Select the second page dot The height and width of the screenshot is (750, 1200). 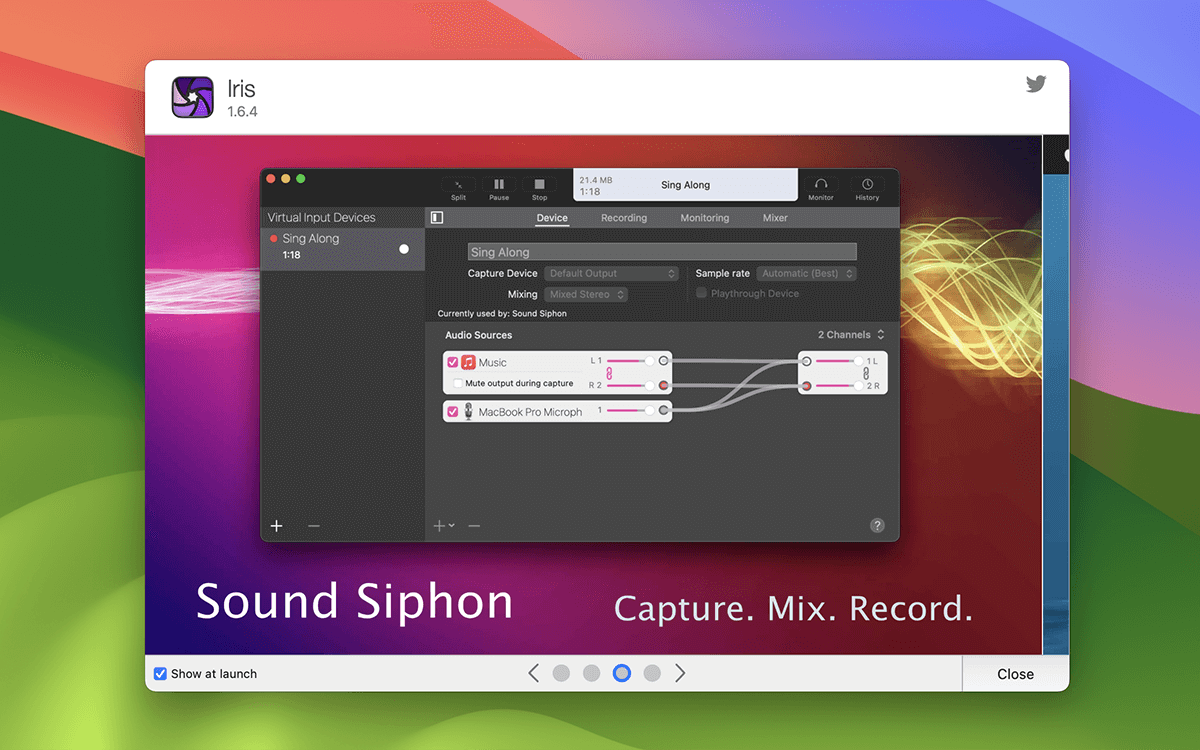tap(591, 673)
